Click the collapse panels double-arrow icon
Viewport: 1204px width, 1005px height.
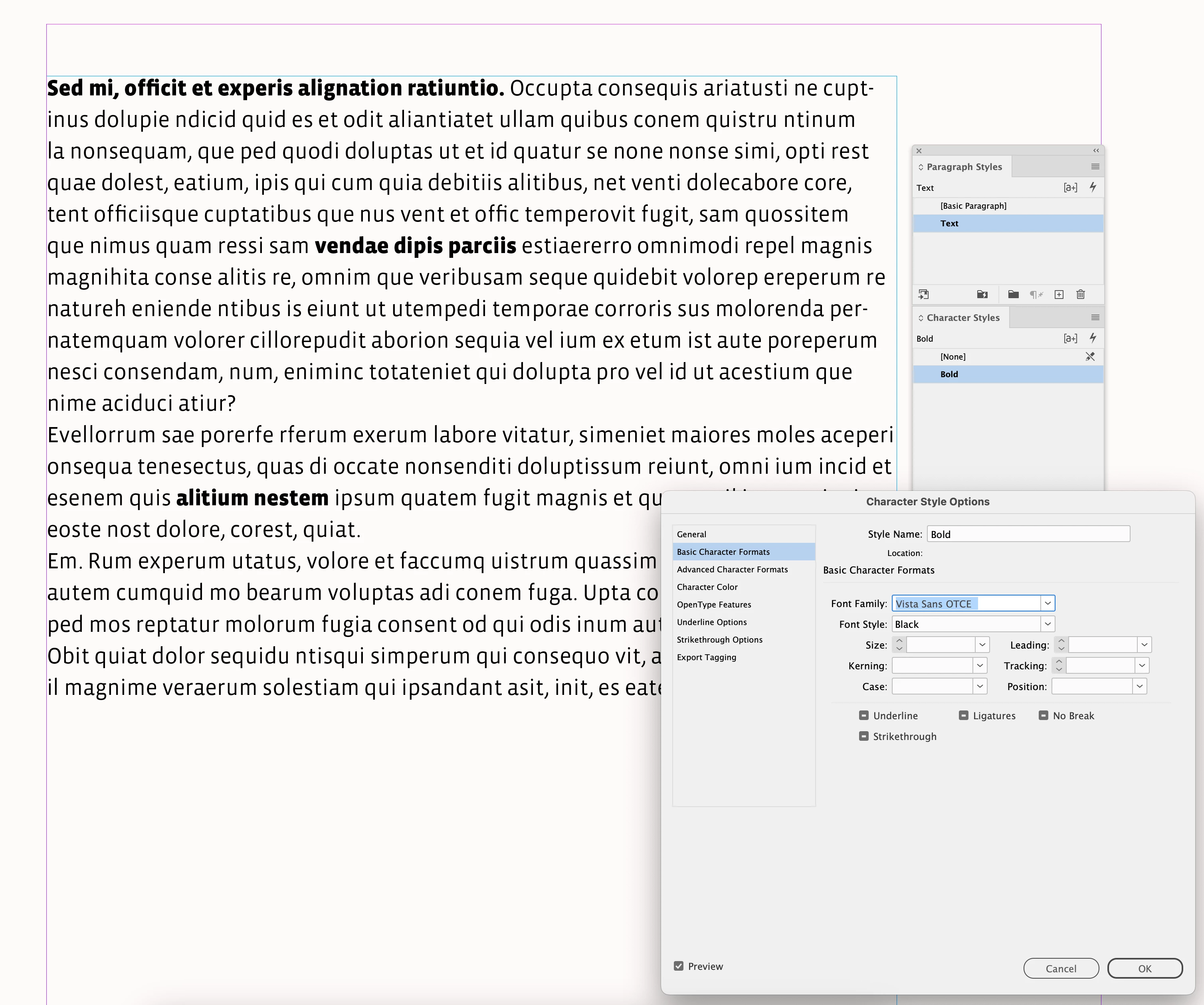click(x=1096, y=151)
